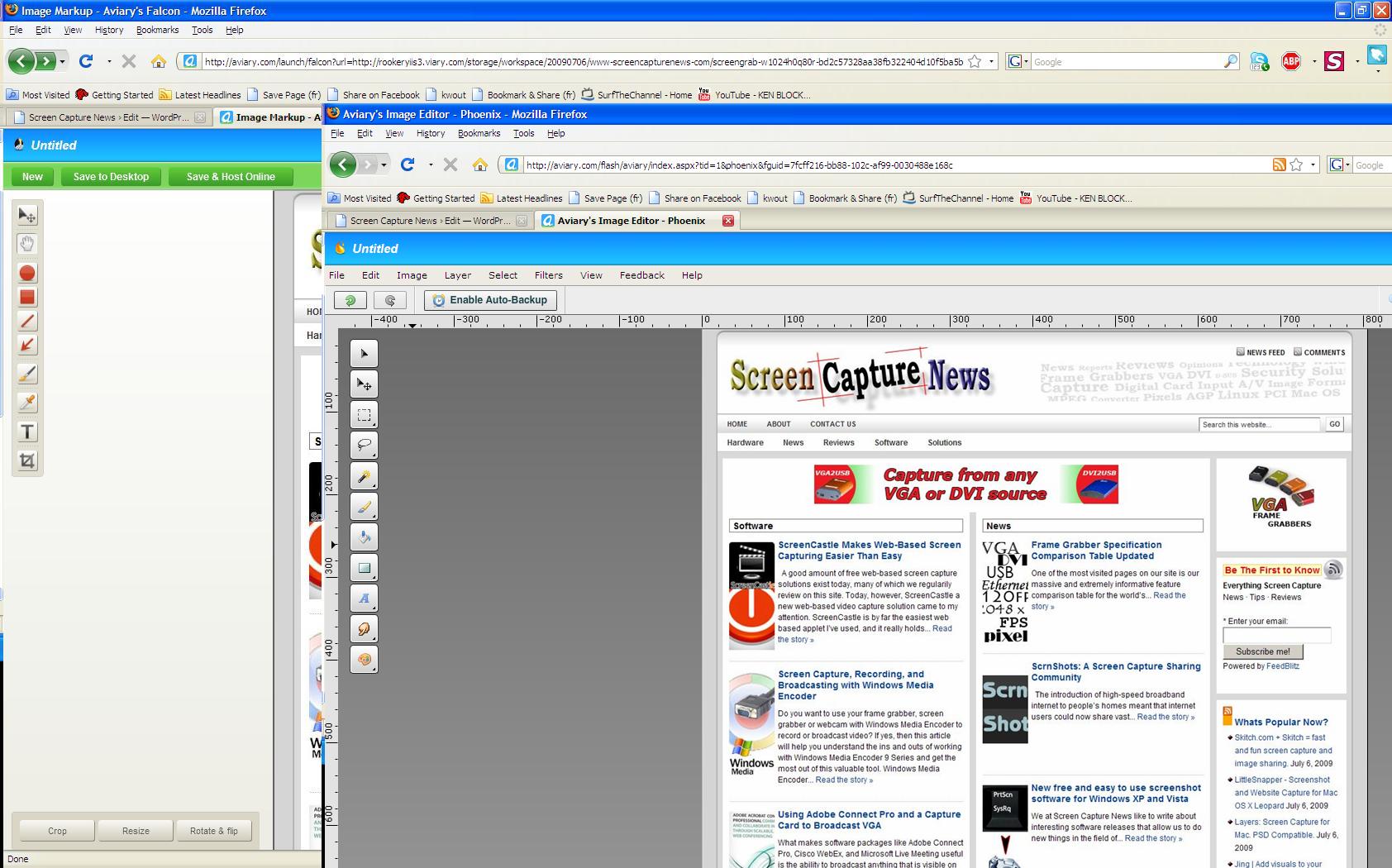Activate Phoenix's smudge finger tool
The width and height of the screenshot is (1392, 868).
(x=364, y=629)
